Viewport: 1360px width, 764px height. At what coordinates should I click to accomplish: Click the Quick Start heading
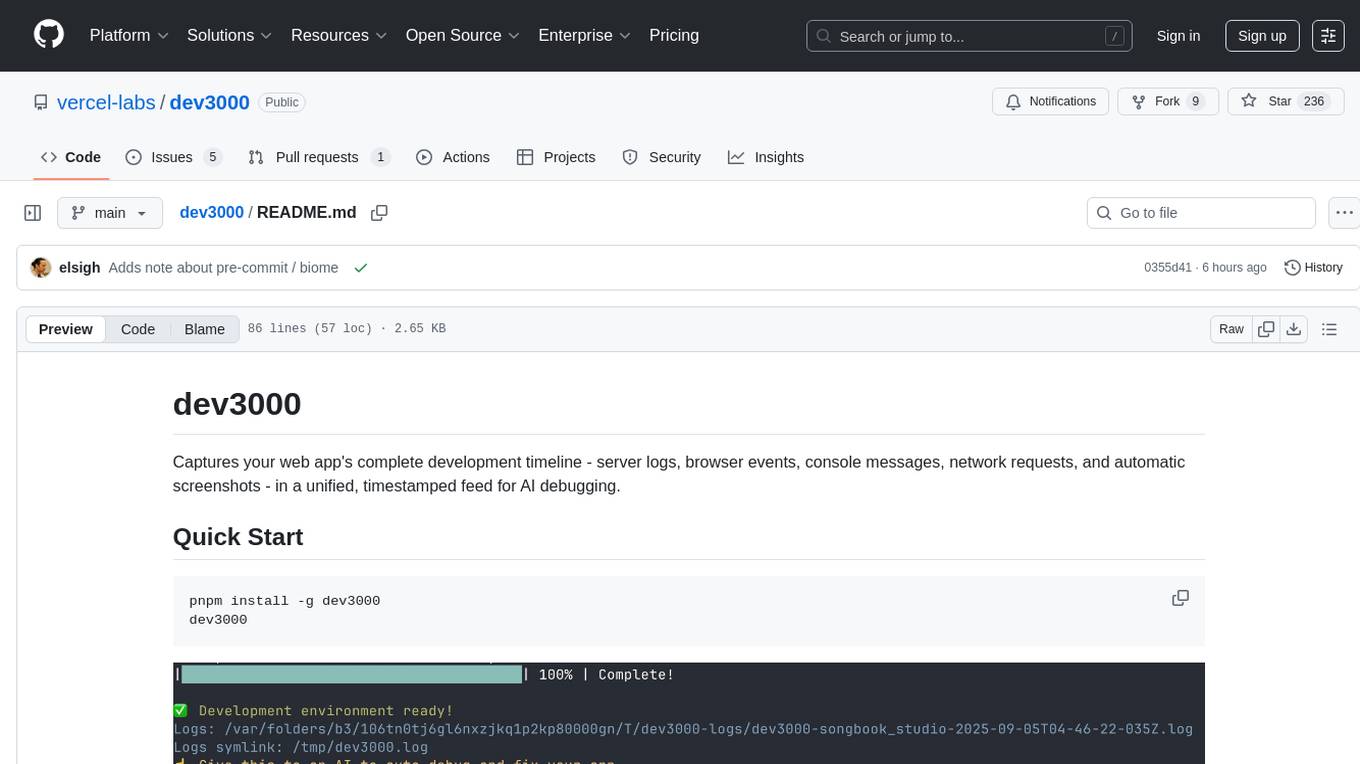[238, 537]
